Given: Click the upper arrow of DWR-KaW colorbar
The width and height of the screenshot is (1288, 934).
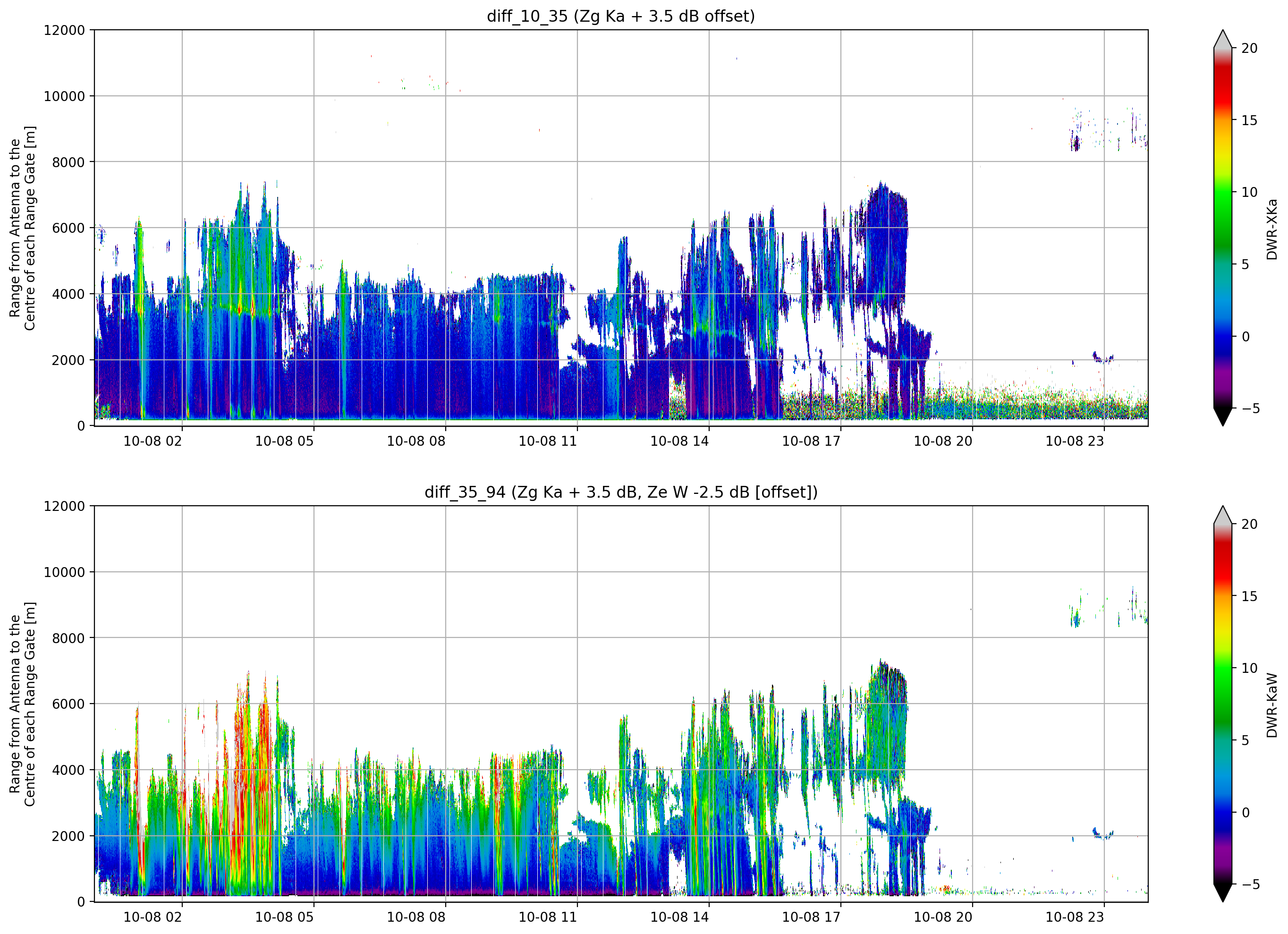Looking at the screenshot, I should [1223, 515].
